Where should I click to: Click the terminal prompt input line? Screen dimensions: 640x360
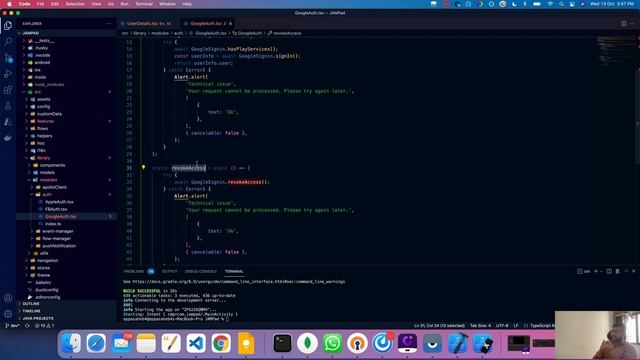point(176,319)
